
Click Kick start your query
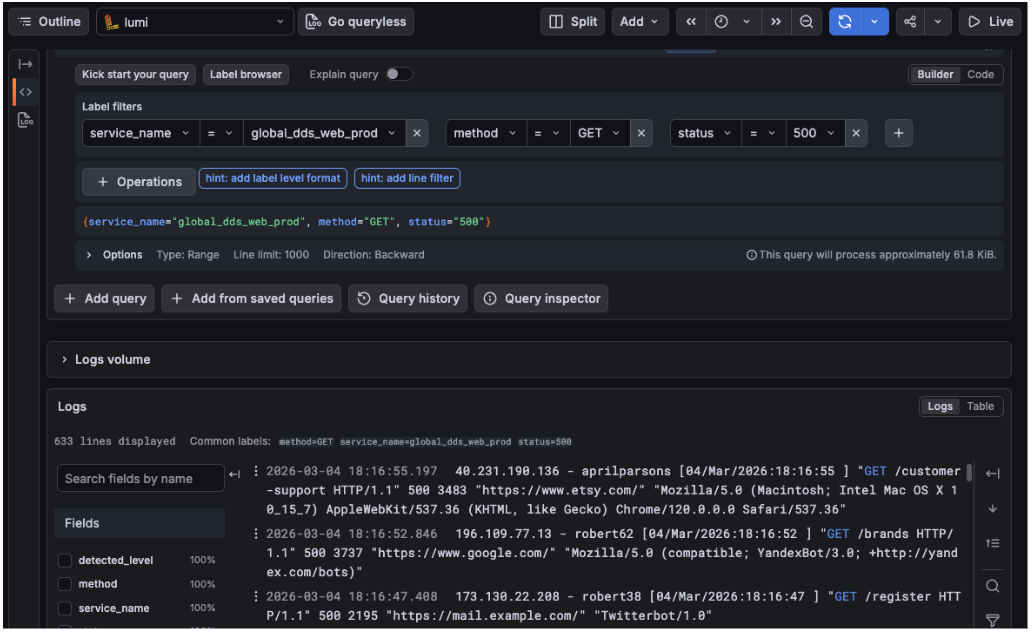point(135,74)
